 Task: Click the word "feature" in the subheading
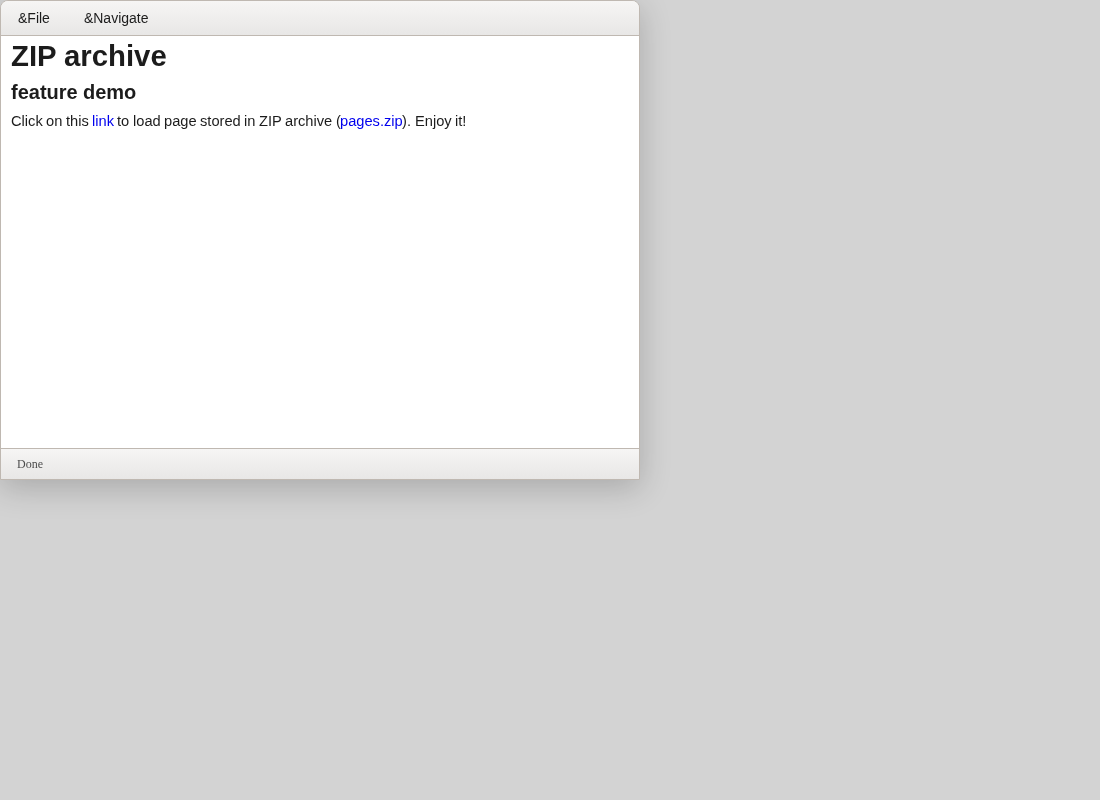[x=44, y=93]
